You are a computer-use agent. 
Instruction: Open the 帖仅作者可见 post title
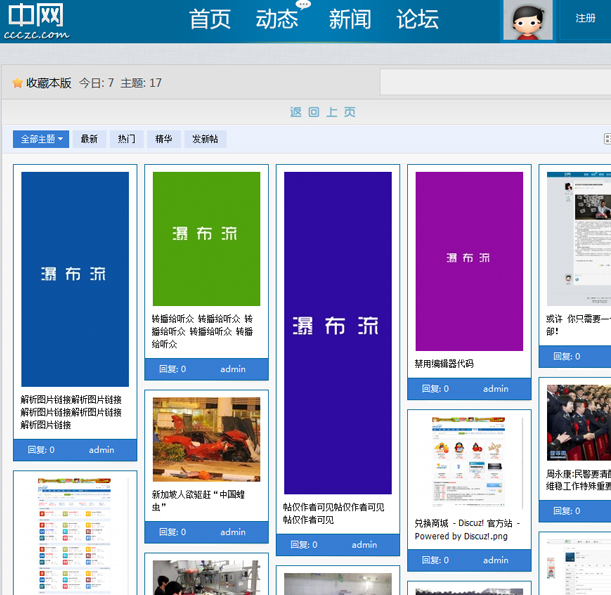[x=334, y=513]
